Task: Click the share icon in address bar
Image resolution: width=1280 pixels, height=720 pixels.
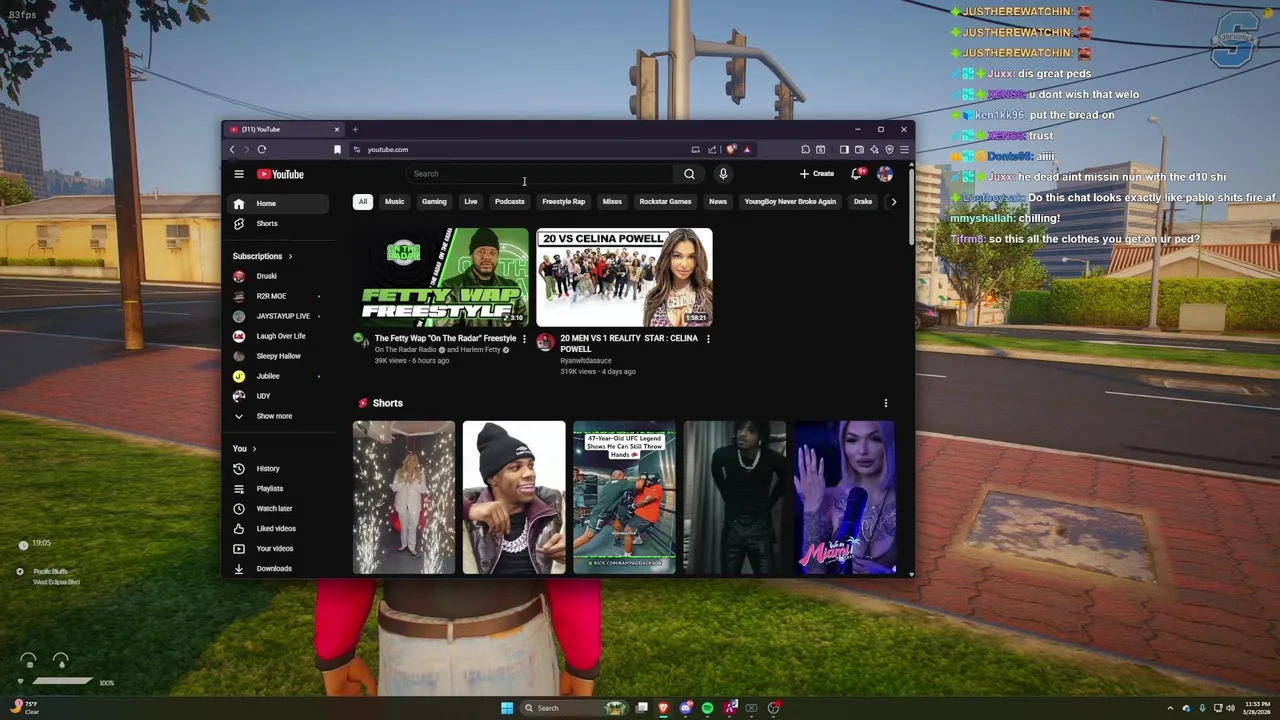Action: (x=712, y=150)
